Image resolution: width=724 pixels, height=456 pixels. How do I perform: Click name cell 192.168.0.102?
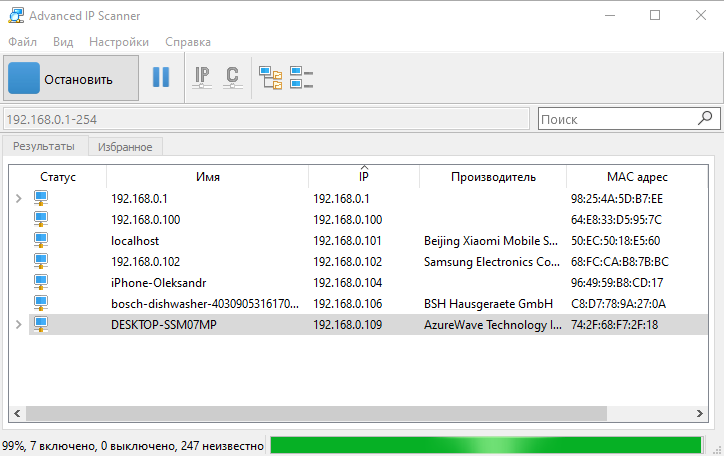tap(145, 262)
